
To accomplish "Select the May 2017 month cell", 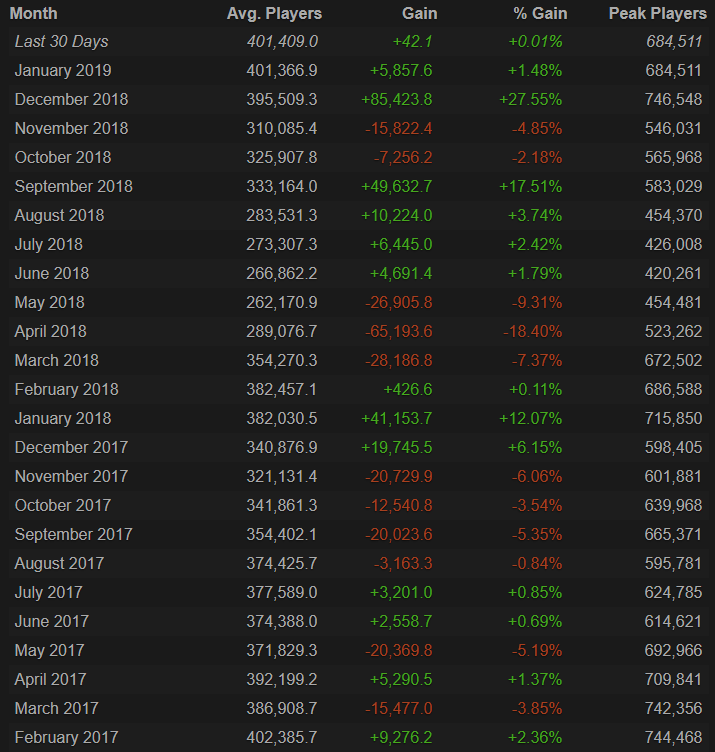I will 49,650.
